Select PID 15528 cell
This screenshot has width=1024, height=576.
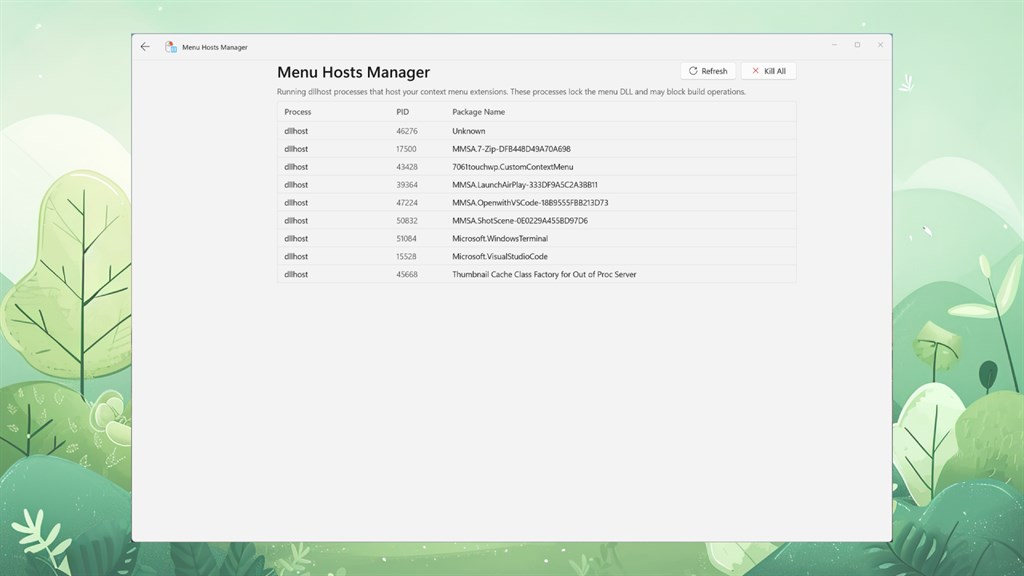pos(406,257)
